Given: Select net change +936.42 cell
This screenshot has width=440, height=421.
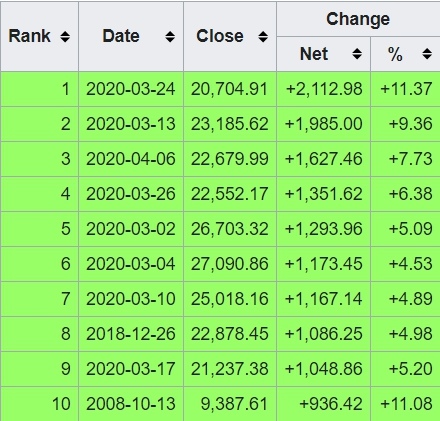Looking at the screenshot, I should 323,404.
